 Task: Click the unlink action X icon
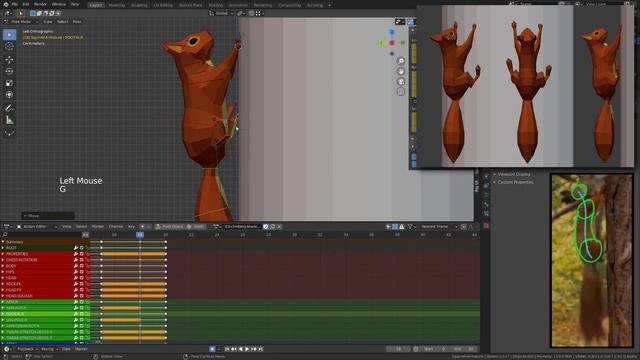click(279, 227)
